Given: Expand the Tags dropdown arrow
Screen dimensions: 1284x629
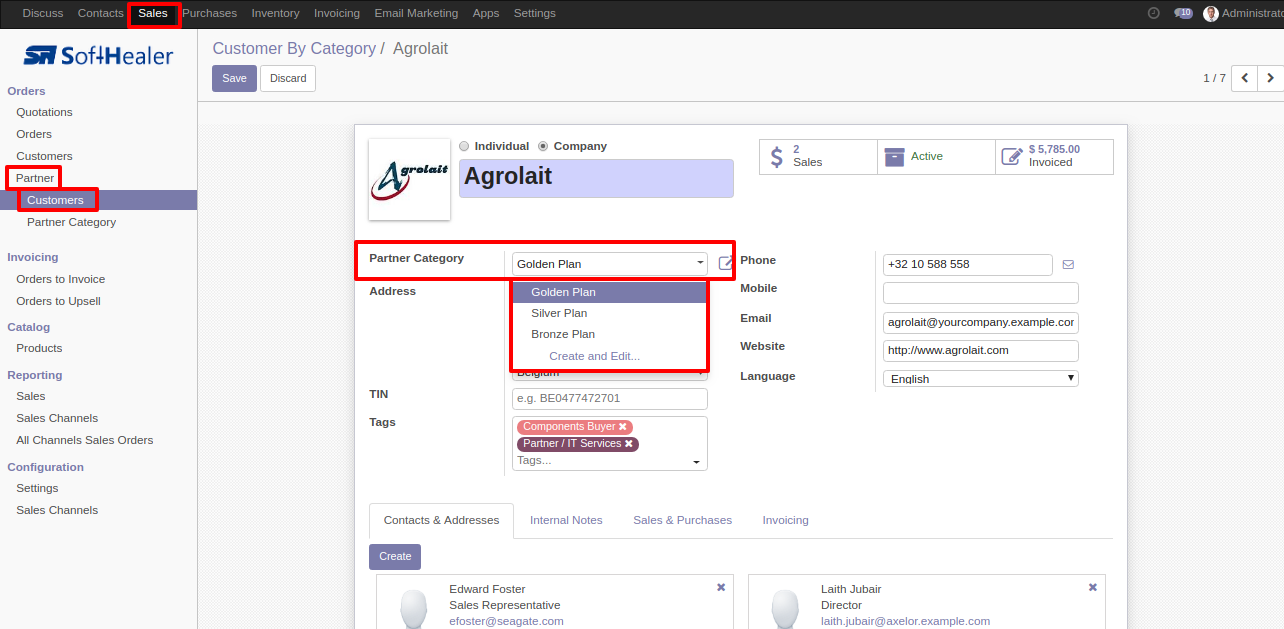Looking at the screenshot, I should [x=696, y=462].
